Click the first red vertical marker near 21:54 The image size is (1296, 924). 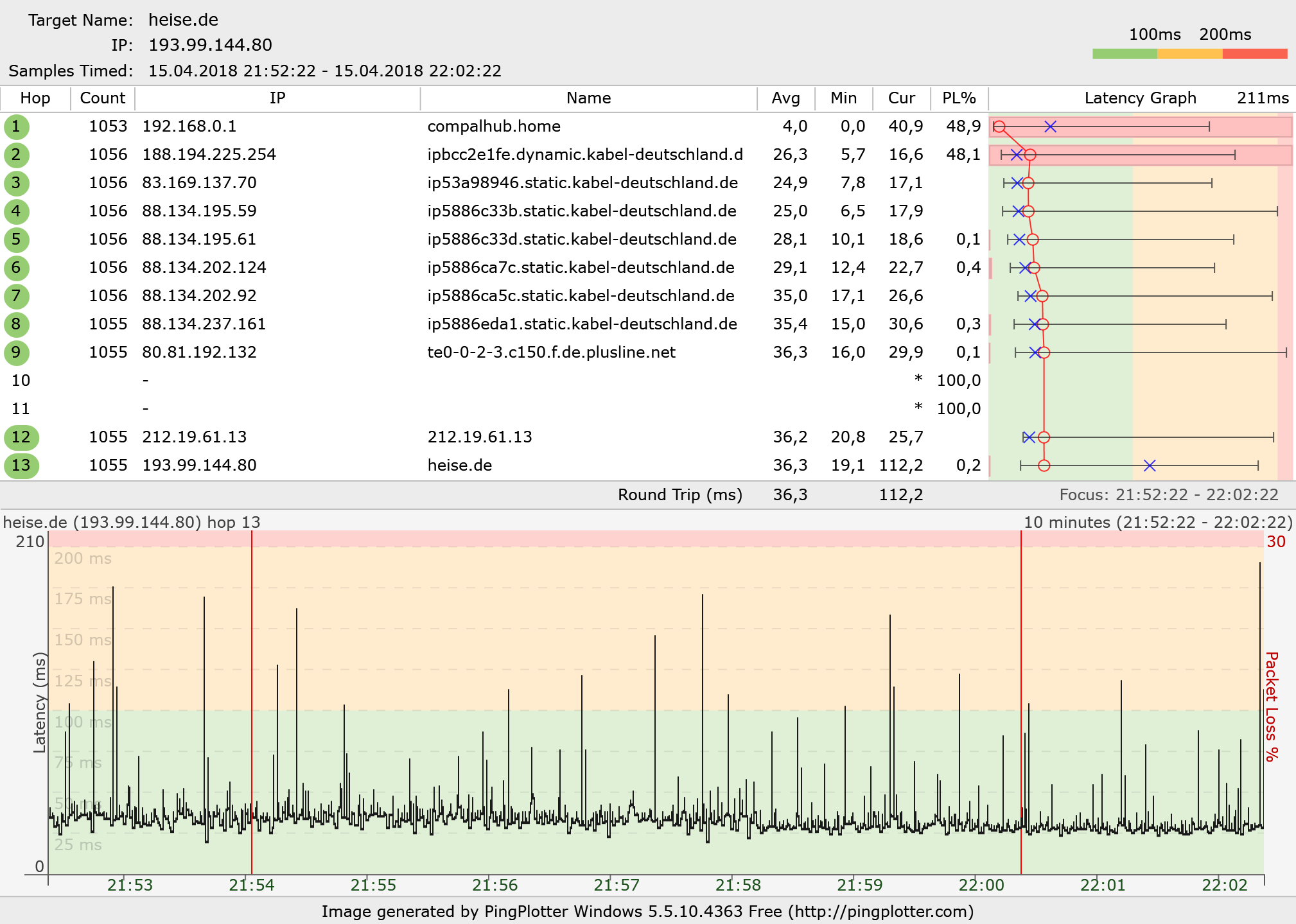[252, 702]
